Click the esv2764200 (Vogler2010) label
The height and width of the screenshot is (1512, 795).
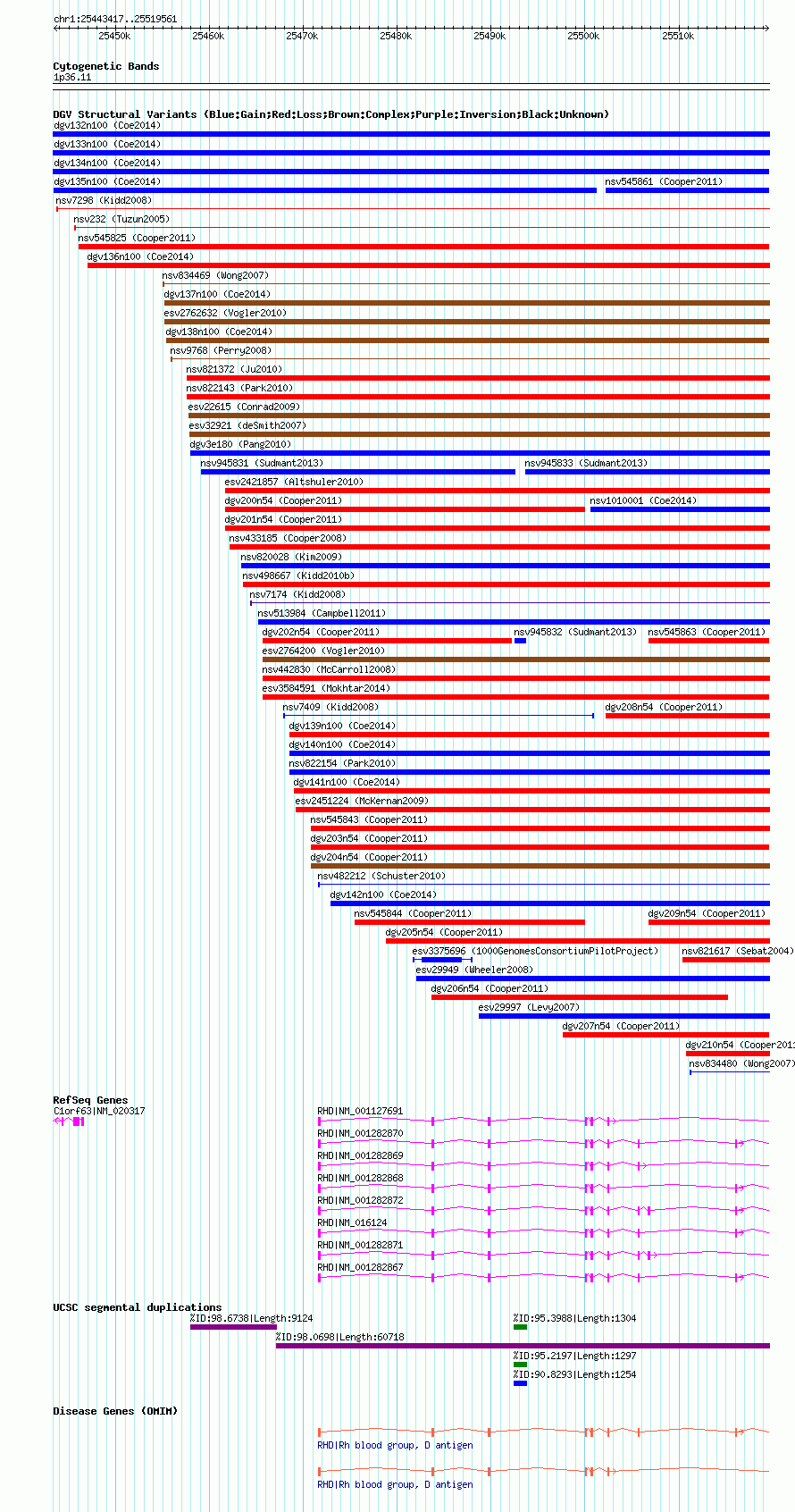coord(323,651)
